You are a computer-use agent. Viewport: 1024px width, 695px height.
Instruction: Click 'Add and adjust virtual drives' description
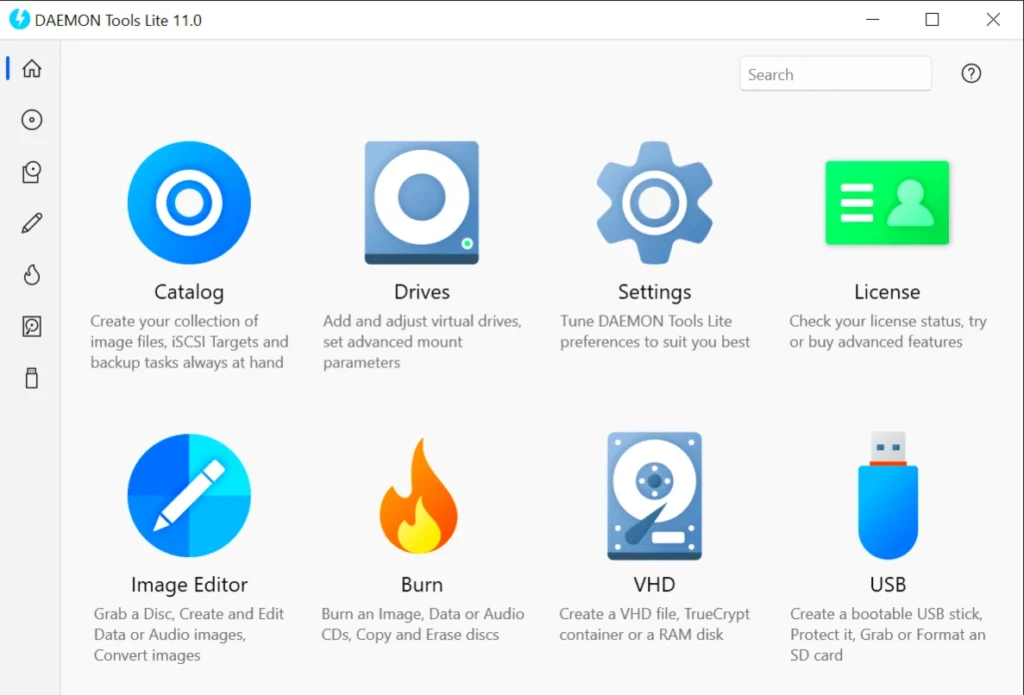(x=422, y=342)
